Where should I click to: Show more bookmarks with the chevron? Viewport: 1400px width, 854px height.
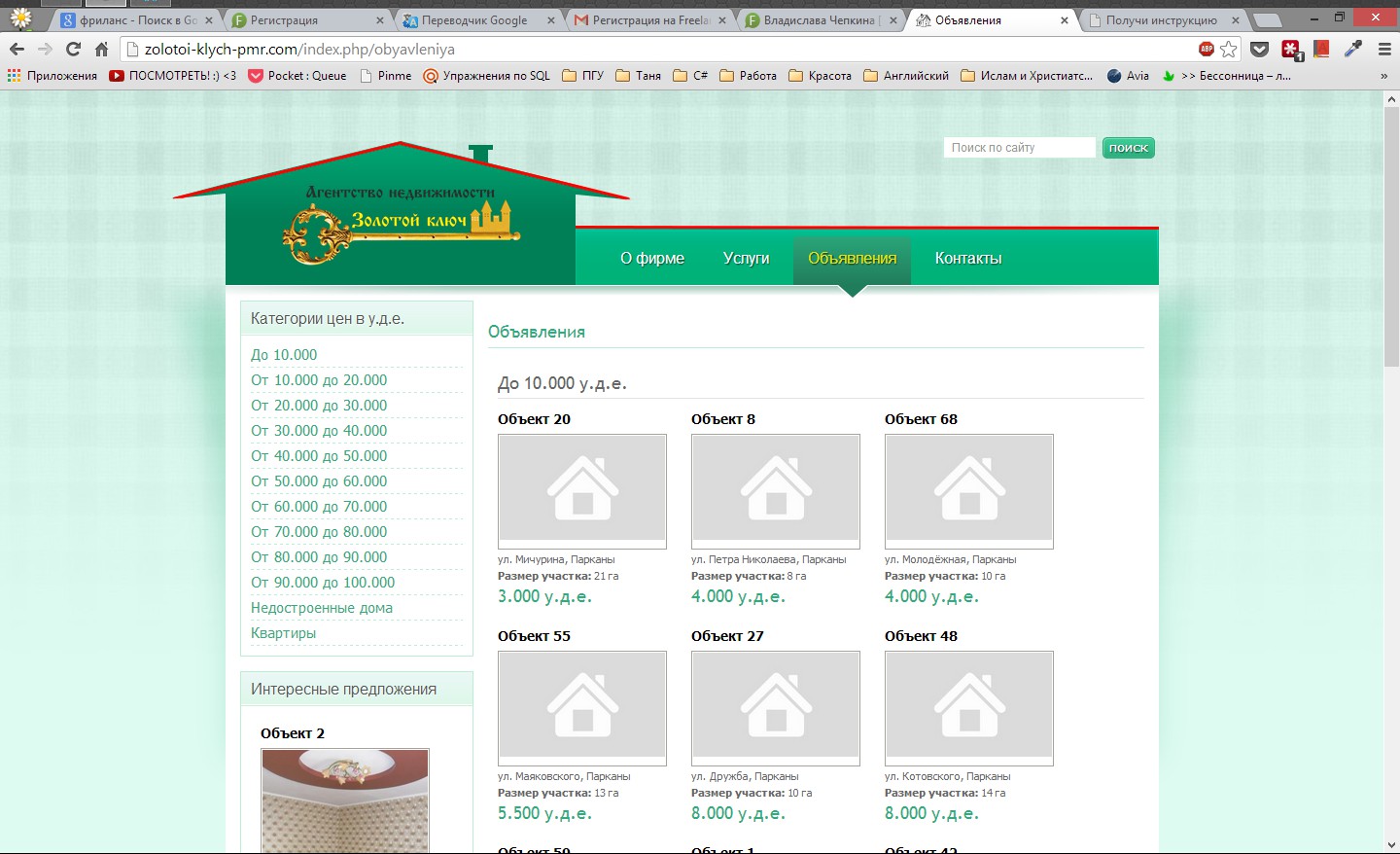[x=1383, y=76]
